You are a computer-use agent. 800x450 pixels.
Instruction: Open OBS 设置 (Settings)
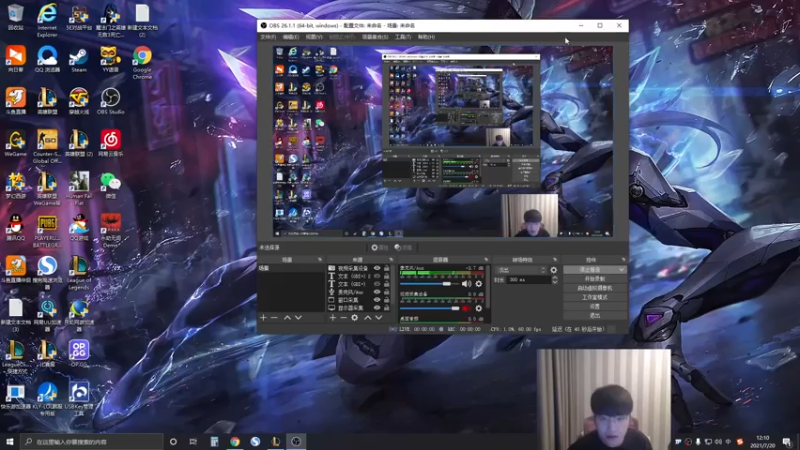pos(595,306)
